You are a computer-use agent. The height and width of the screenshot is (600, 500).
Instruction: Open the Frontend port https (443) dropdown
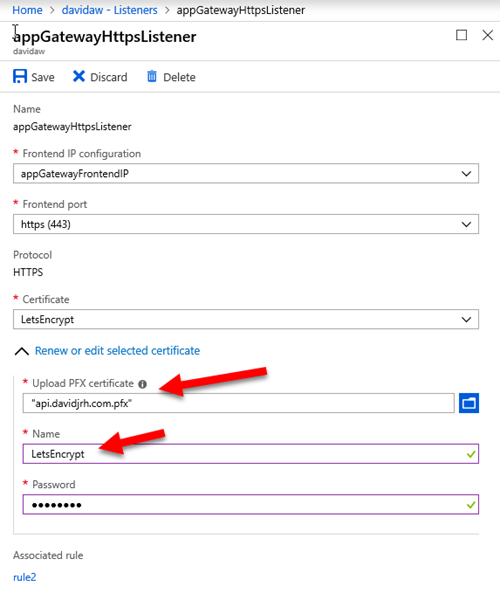coord(246,224)
